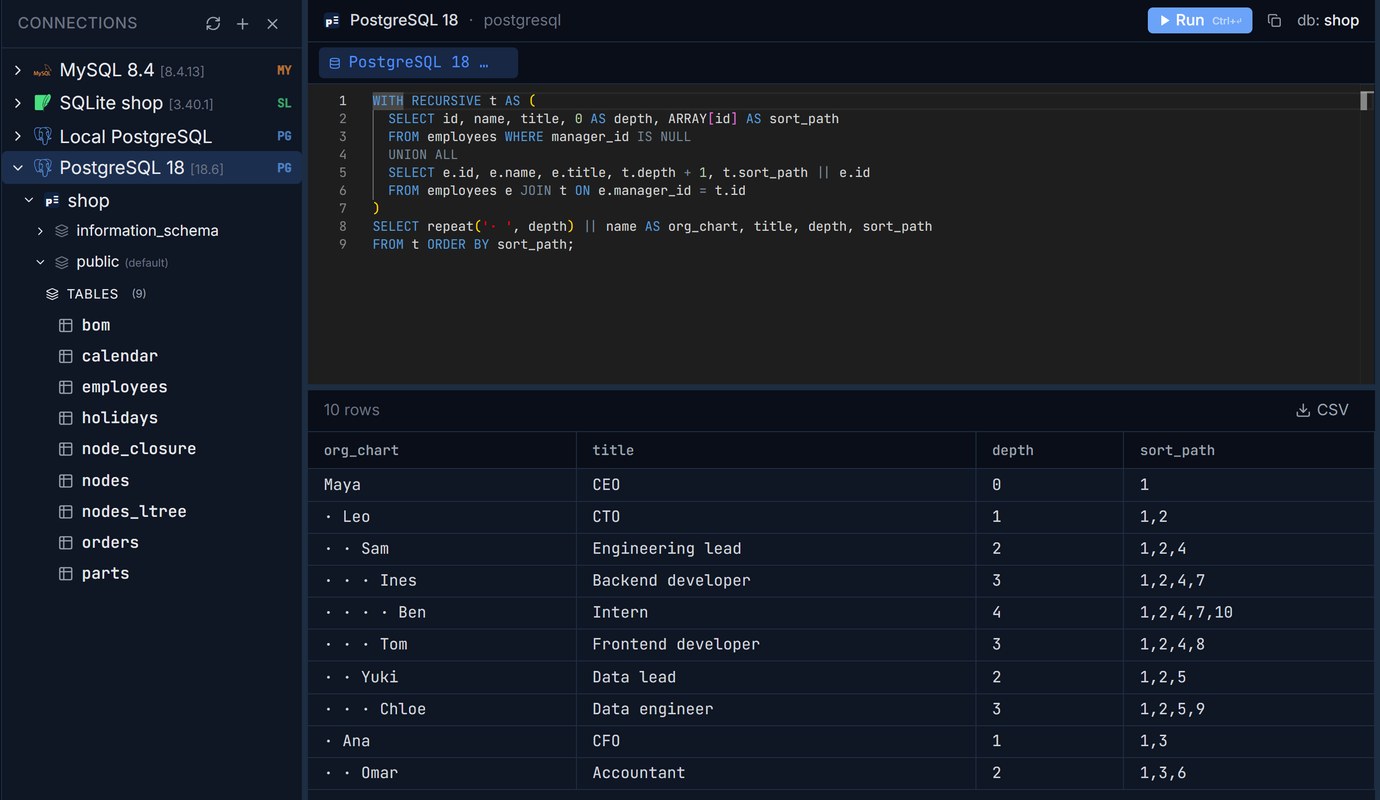The height and width of the screenshot is (800, 1380).
Task: Close the Connections panel
Action: tap(272, 23)
